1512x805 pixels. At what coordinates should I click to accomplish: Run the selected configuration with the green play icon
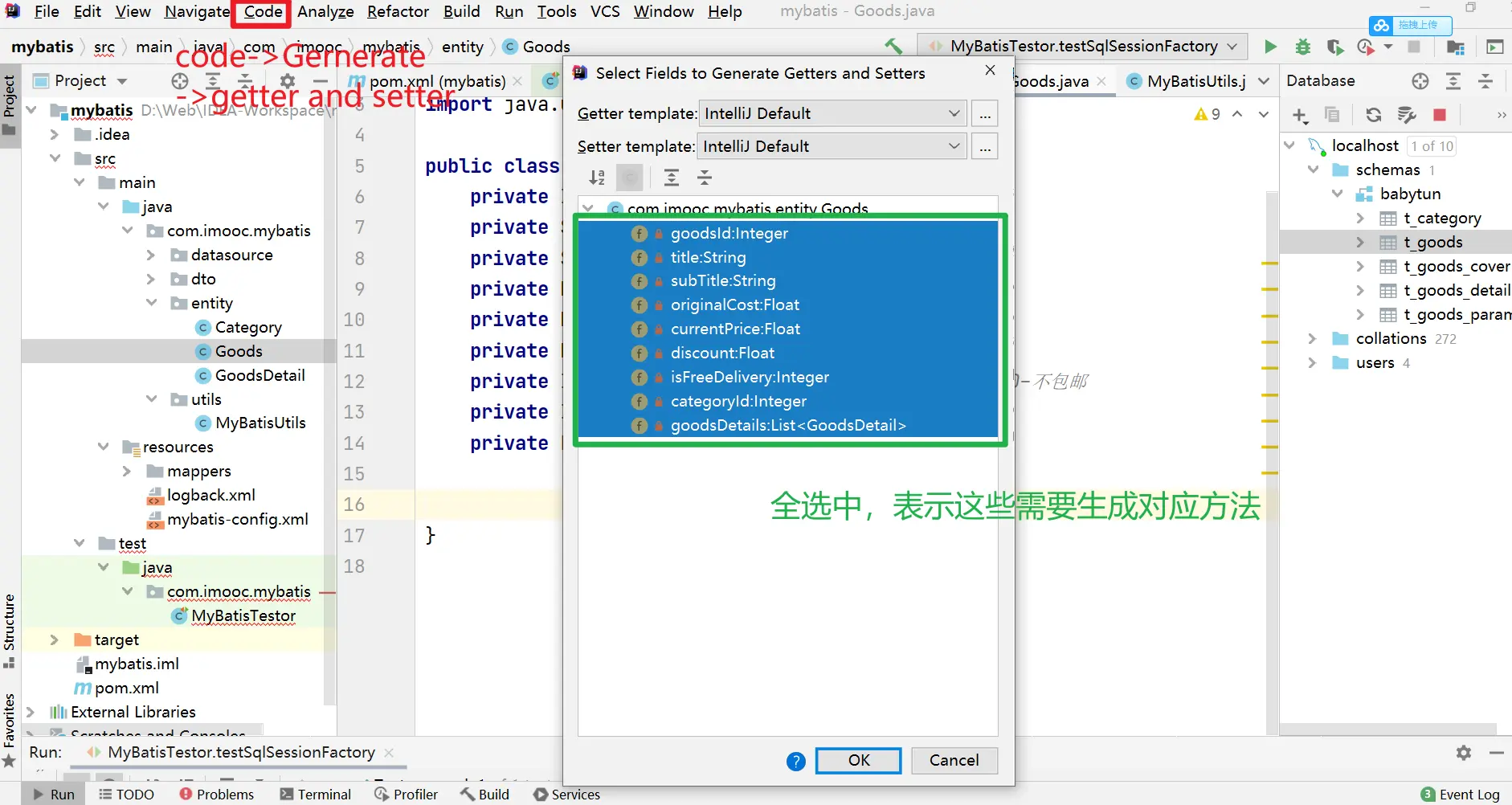pos(1270,47)
